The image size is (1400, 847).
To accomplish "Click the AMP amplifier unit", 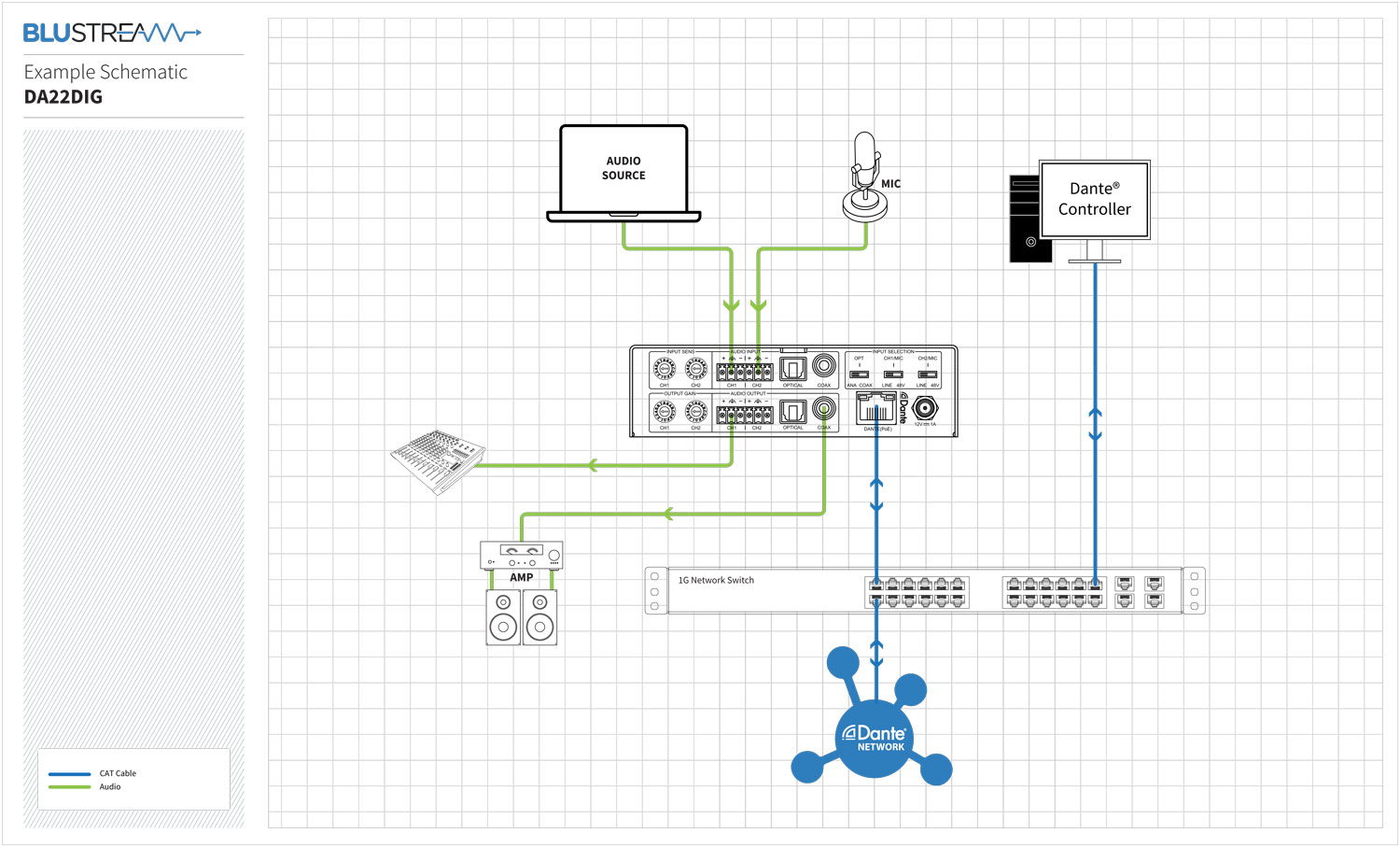I will tap(521, 556).
